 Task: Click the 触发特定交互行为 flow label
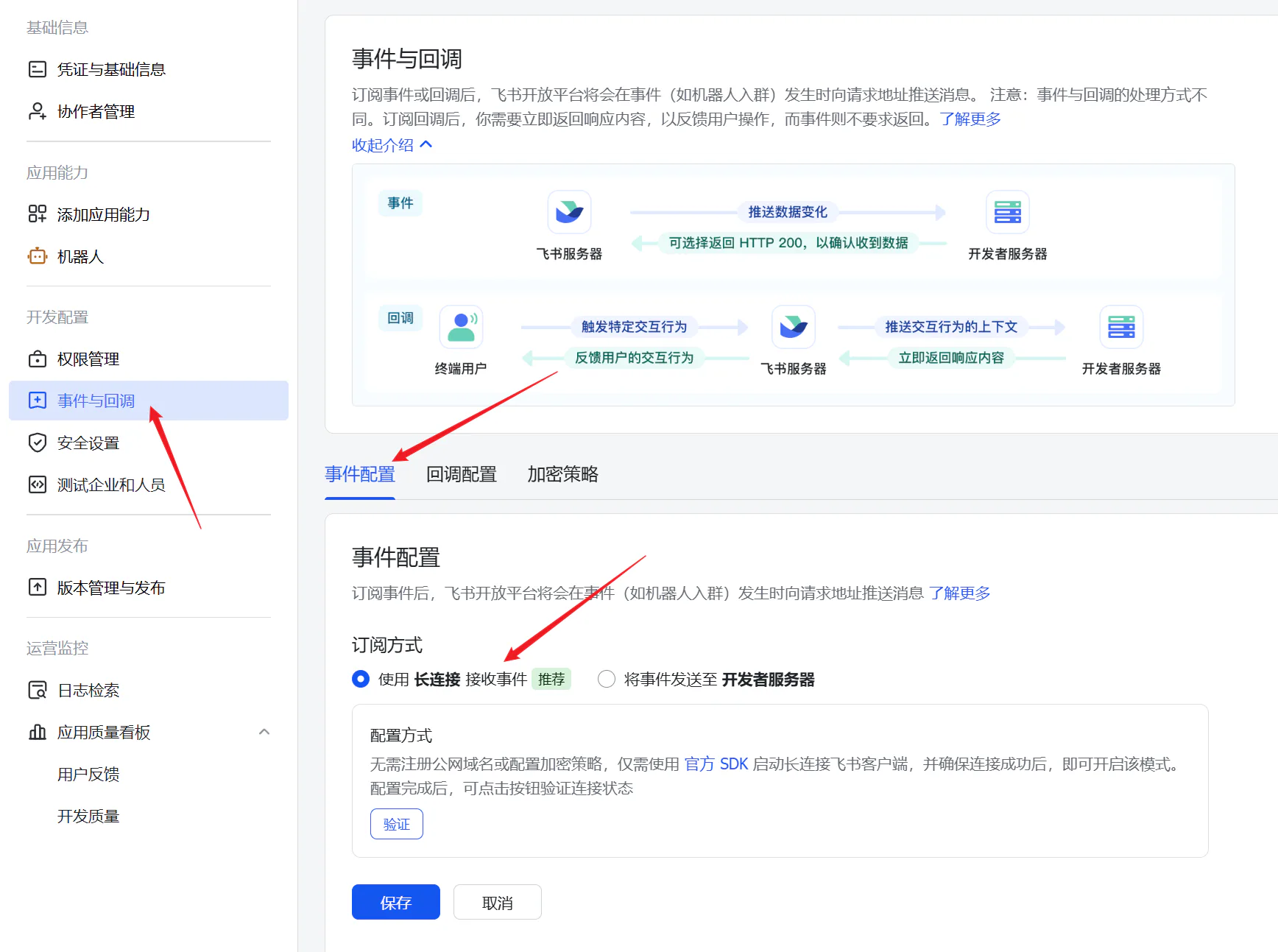click(x=634, y=327)
